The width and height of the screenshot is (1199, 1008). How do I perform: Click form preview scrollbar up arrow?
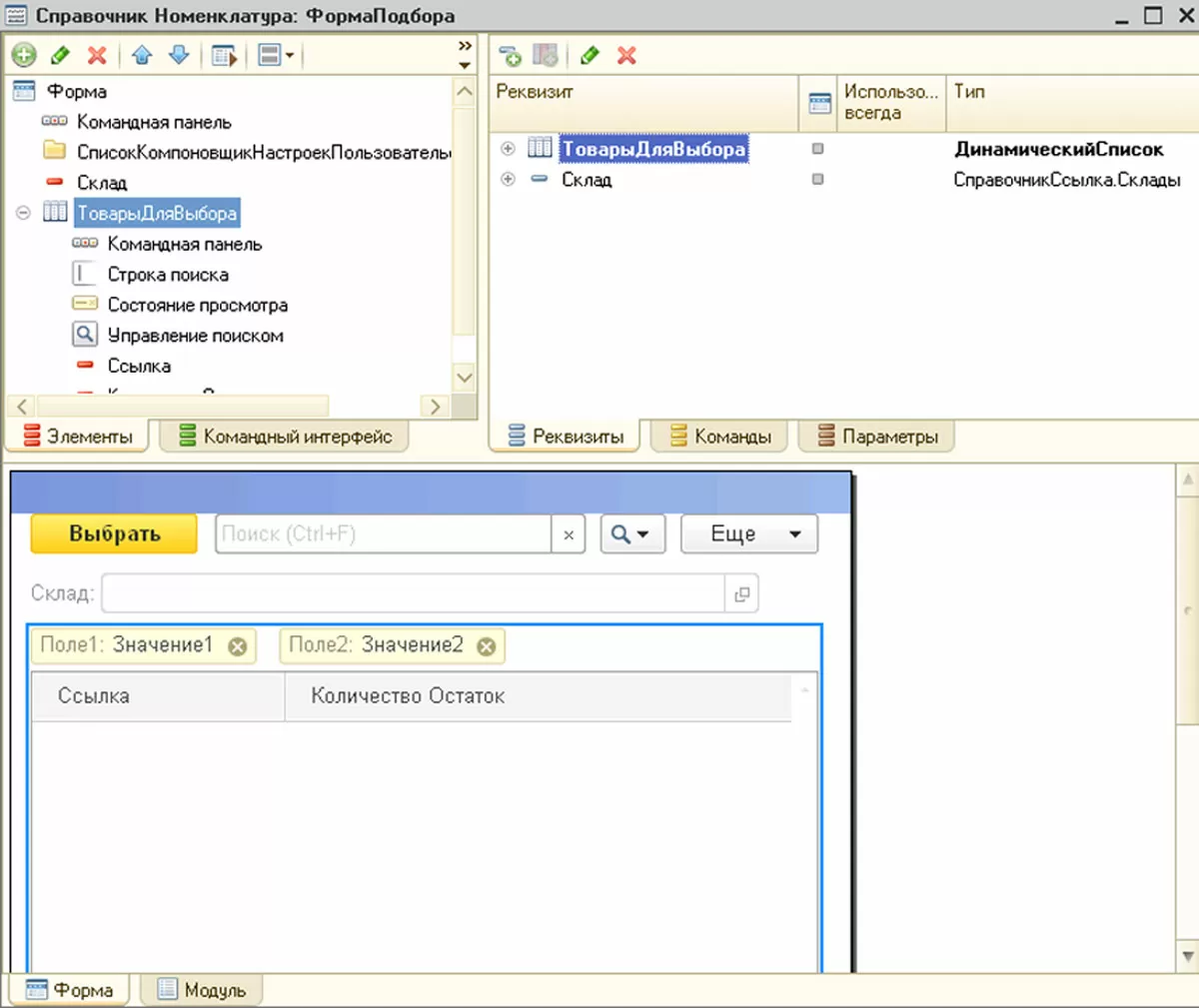pos(1189,479)
